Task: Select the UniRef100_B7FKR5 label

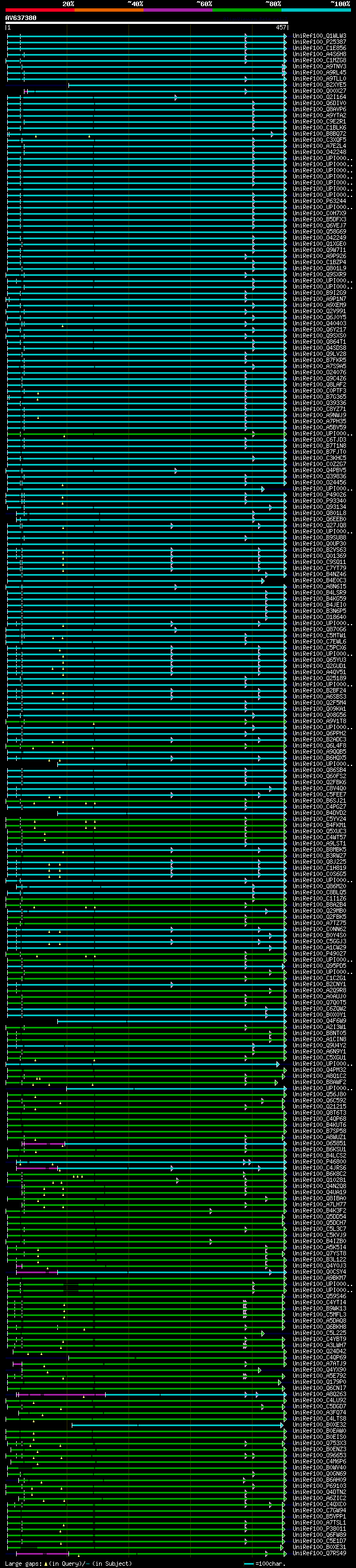Action: [x=319, y=360]
